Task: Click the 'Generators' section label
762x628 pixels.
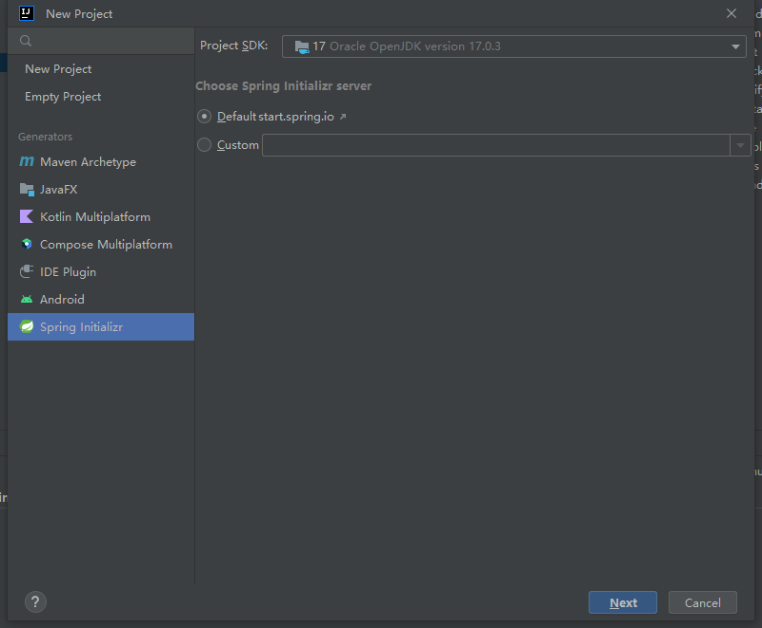Action: coord(45,137)
